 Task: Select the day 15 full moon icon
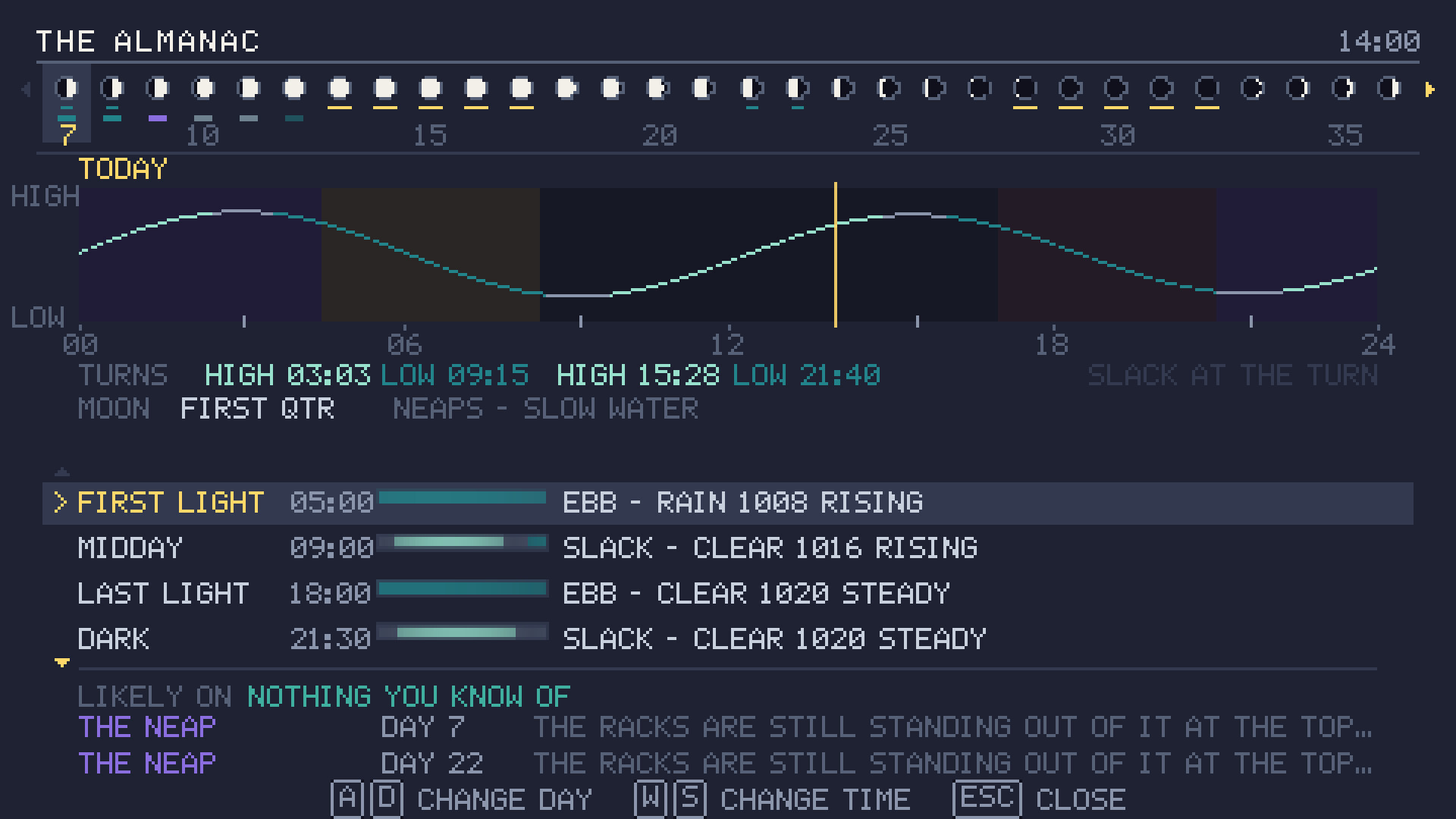click(x=431, y=89)
